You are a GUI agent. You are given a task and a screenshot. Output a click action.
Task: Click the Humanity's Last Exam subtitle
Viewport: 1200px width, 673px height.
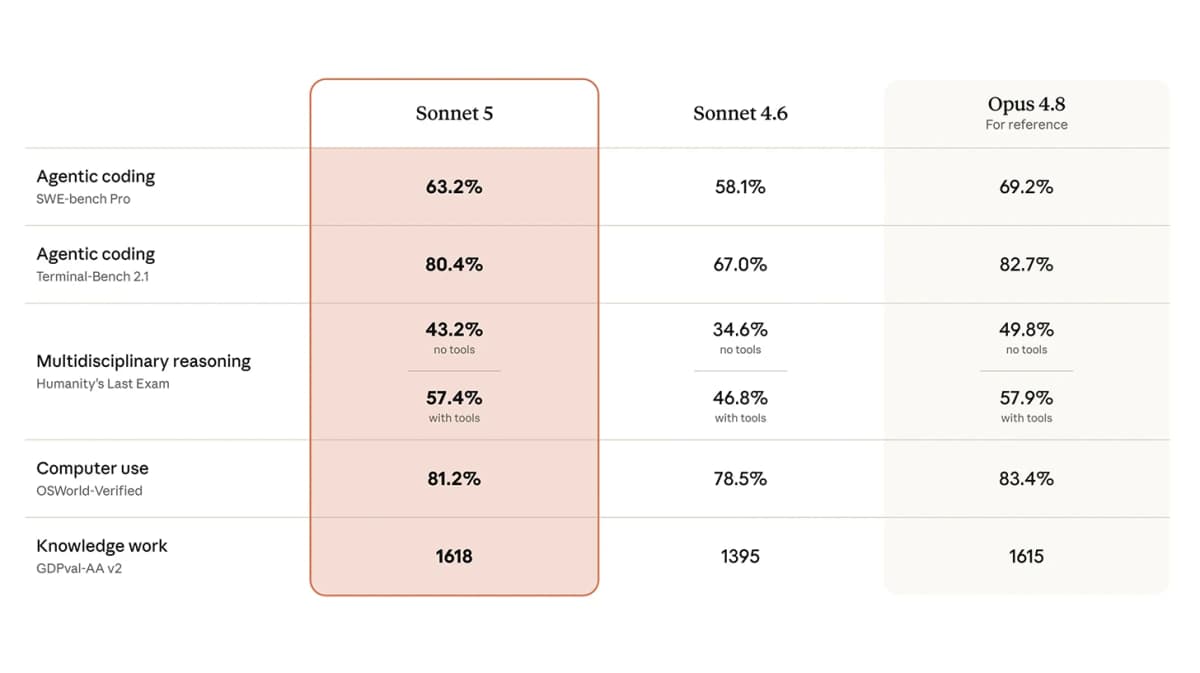point(103,384)
